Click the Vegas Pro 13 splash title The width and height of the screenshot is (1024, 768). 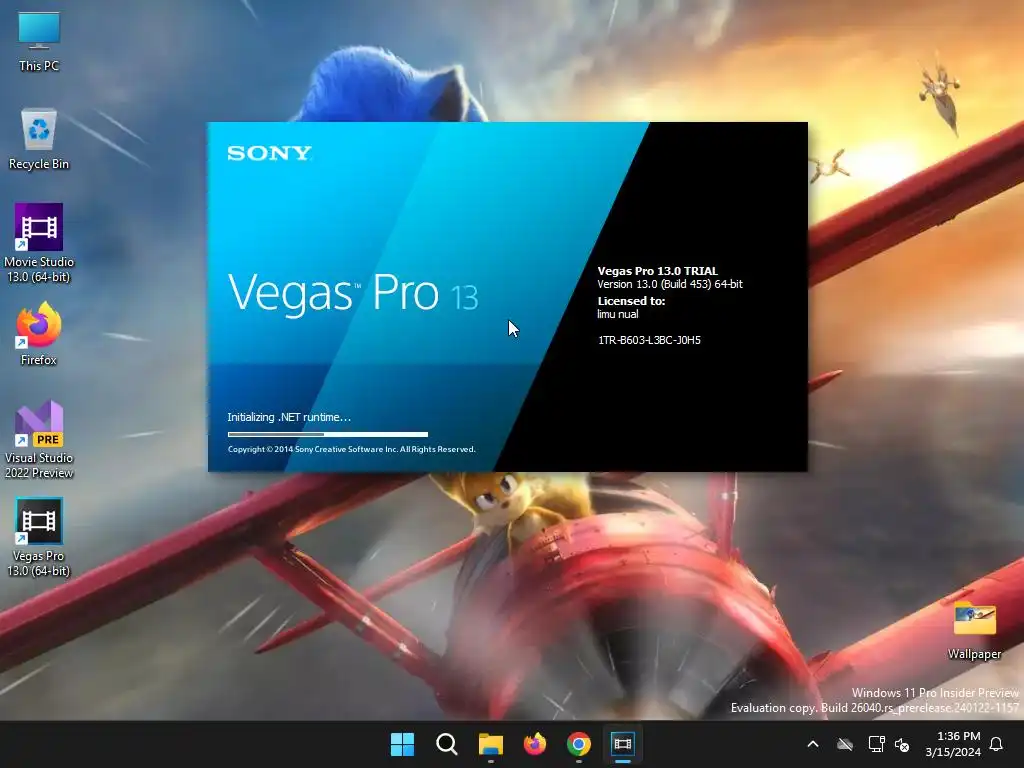point(353,293)
